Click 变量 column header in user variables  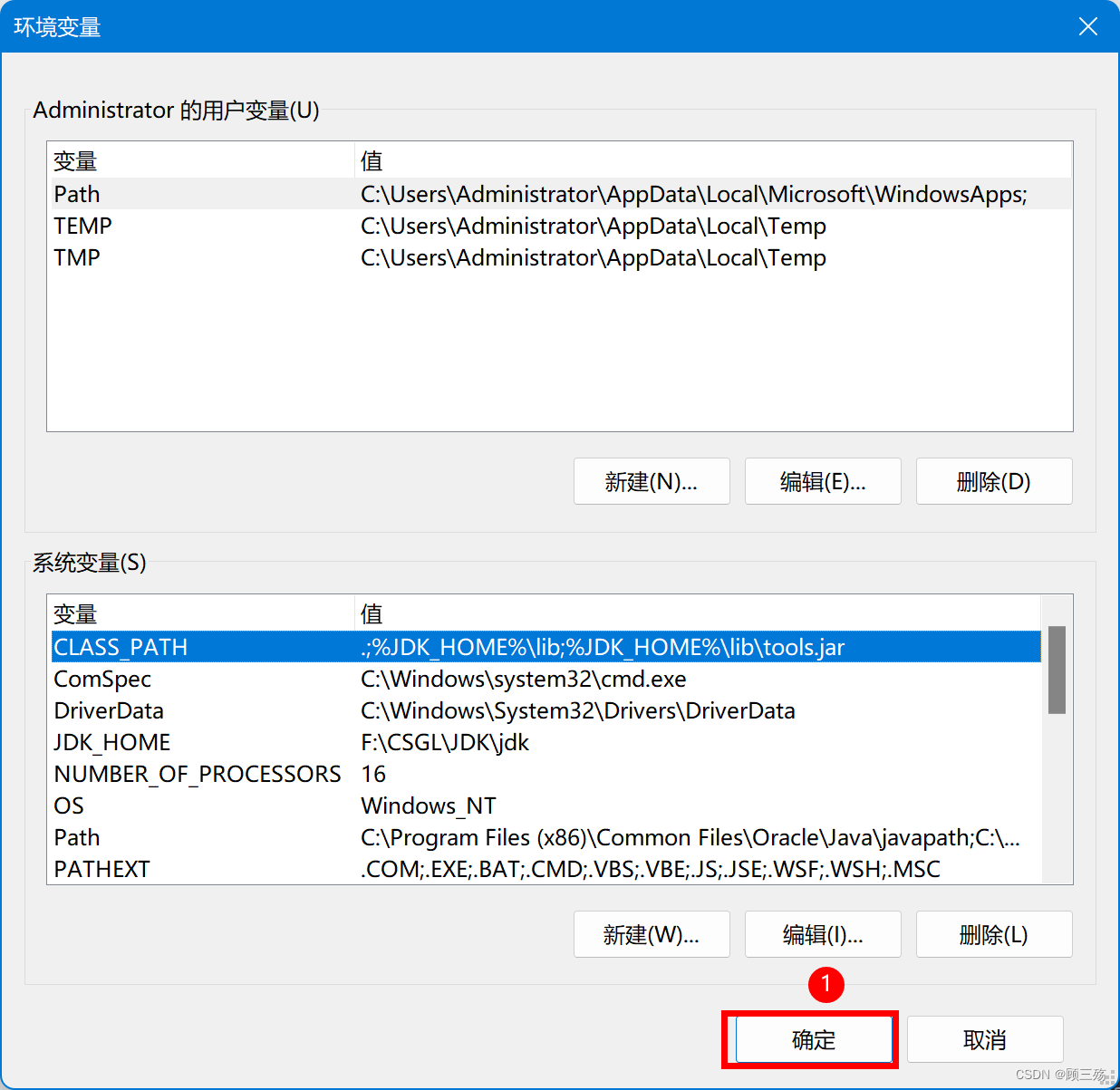coord(203,161)
